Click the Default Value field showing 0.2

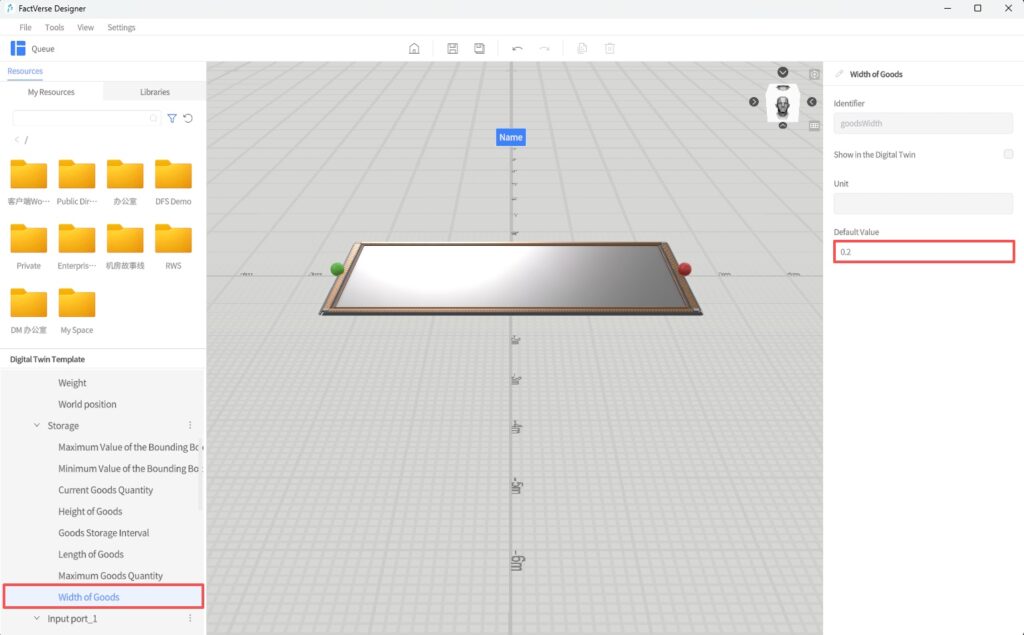click(x=922, y=251)
